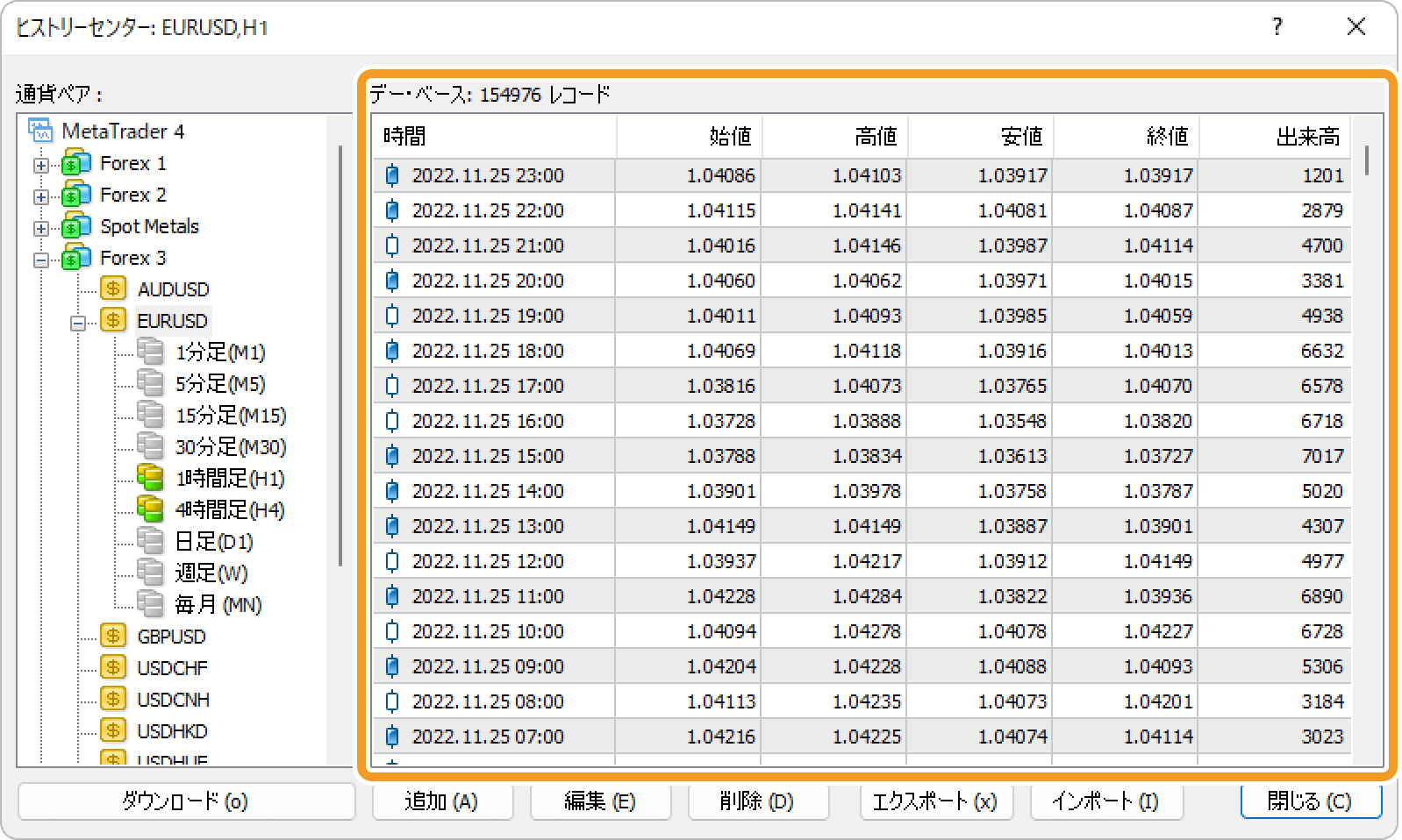This screenshot has height=840, width=1402.
Task: Click the 追加 (A) button
Action: tap(442, 801)
